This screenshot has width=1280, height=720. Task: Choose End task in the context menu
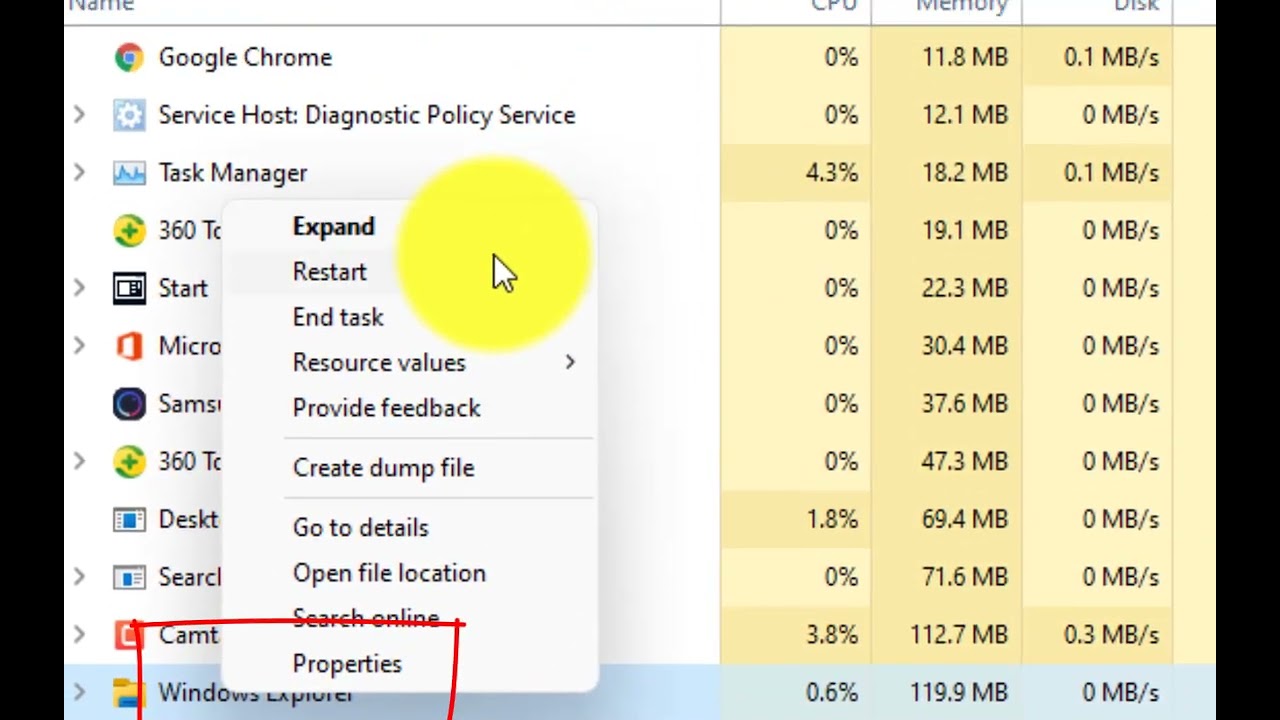tap(338, 317)
